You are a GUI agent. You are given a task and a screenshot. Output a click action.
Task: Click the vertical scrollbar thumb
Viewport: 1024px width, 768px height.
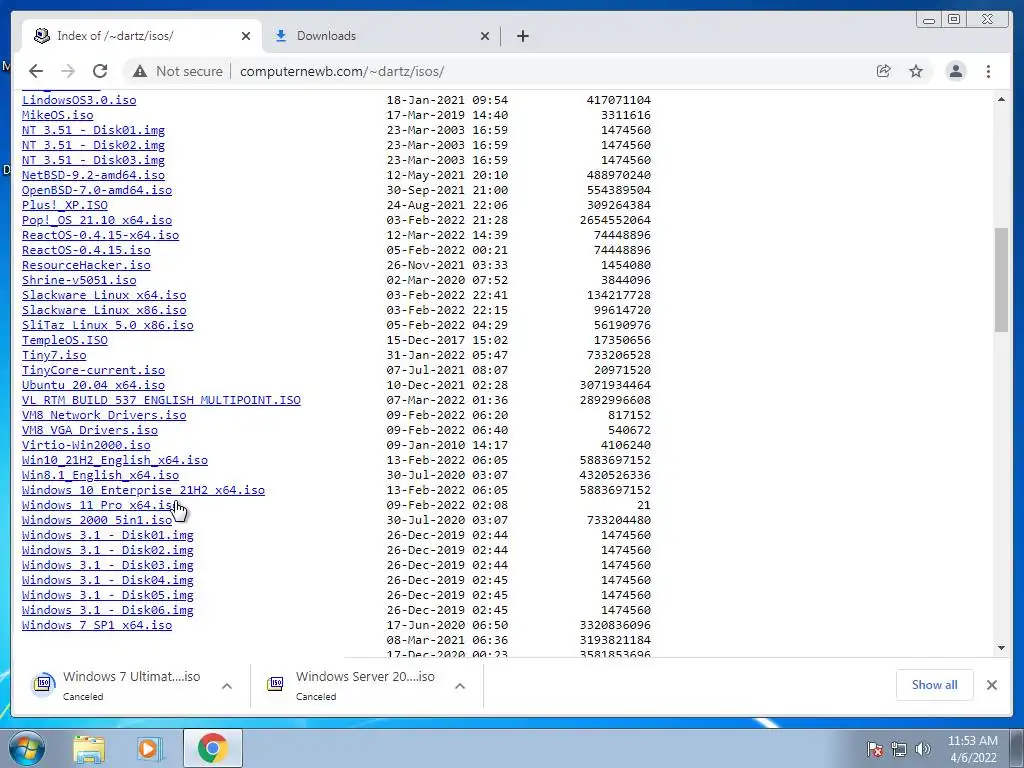1001,280
